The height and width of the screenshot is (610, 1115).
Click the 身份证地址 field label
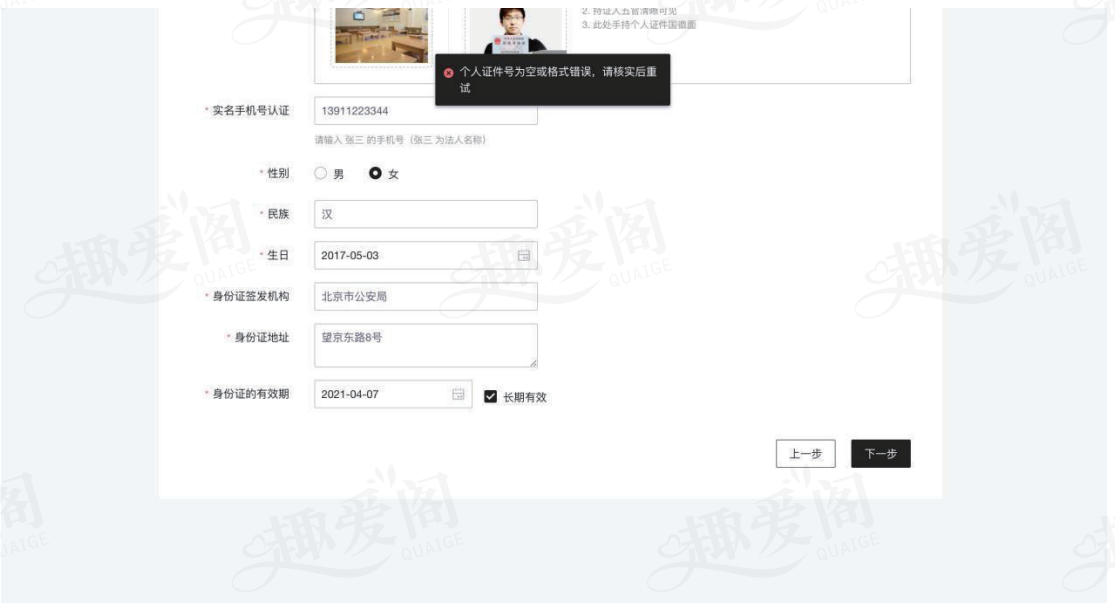click(x=261, y=338)
